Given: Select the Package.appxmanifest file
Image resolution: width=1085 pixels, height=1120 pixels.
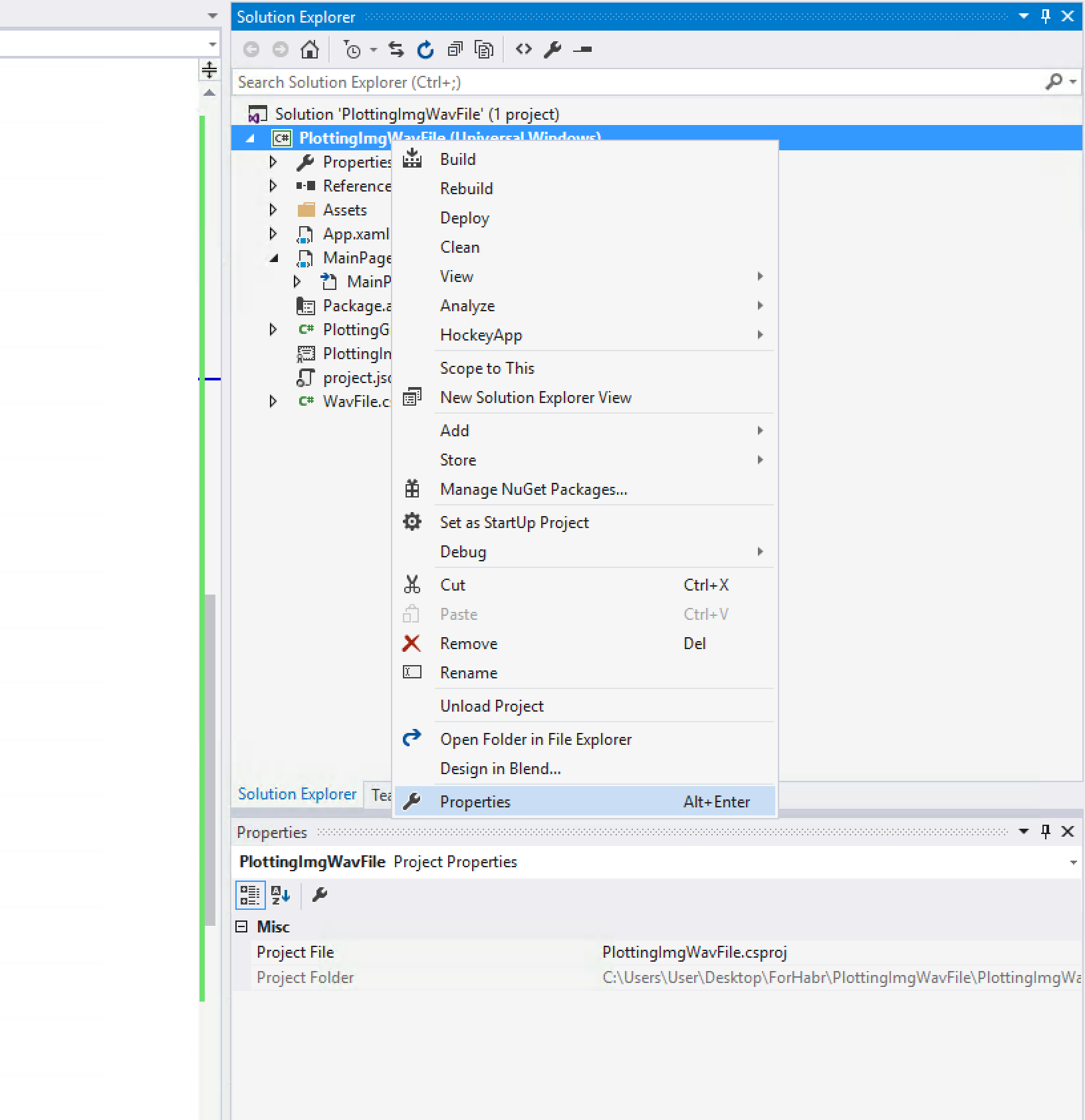Looking at the screenshot, I should coord(343,306).
